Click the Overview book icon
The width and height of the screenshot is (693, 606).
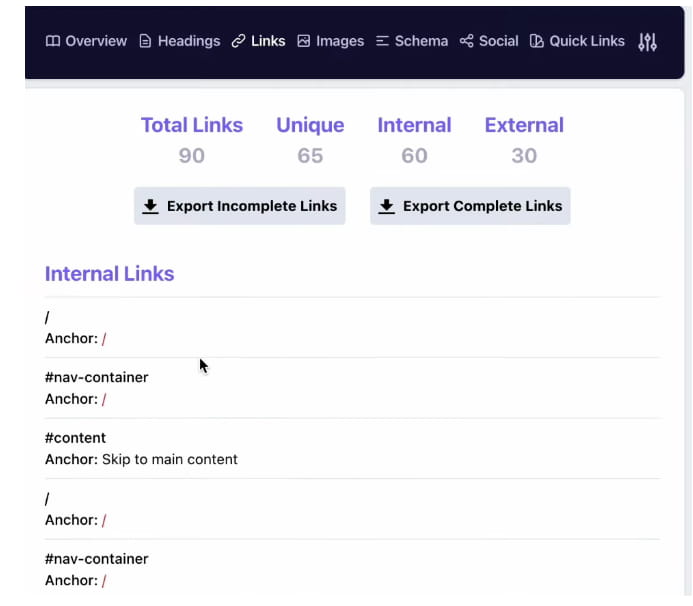53,41
